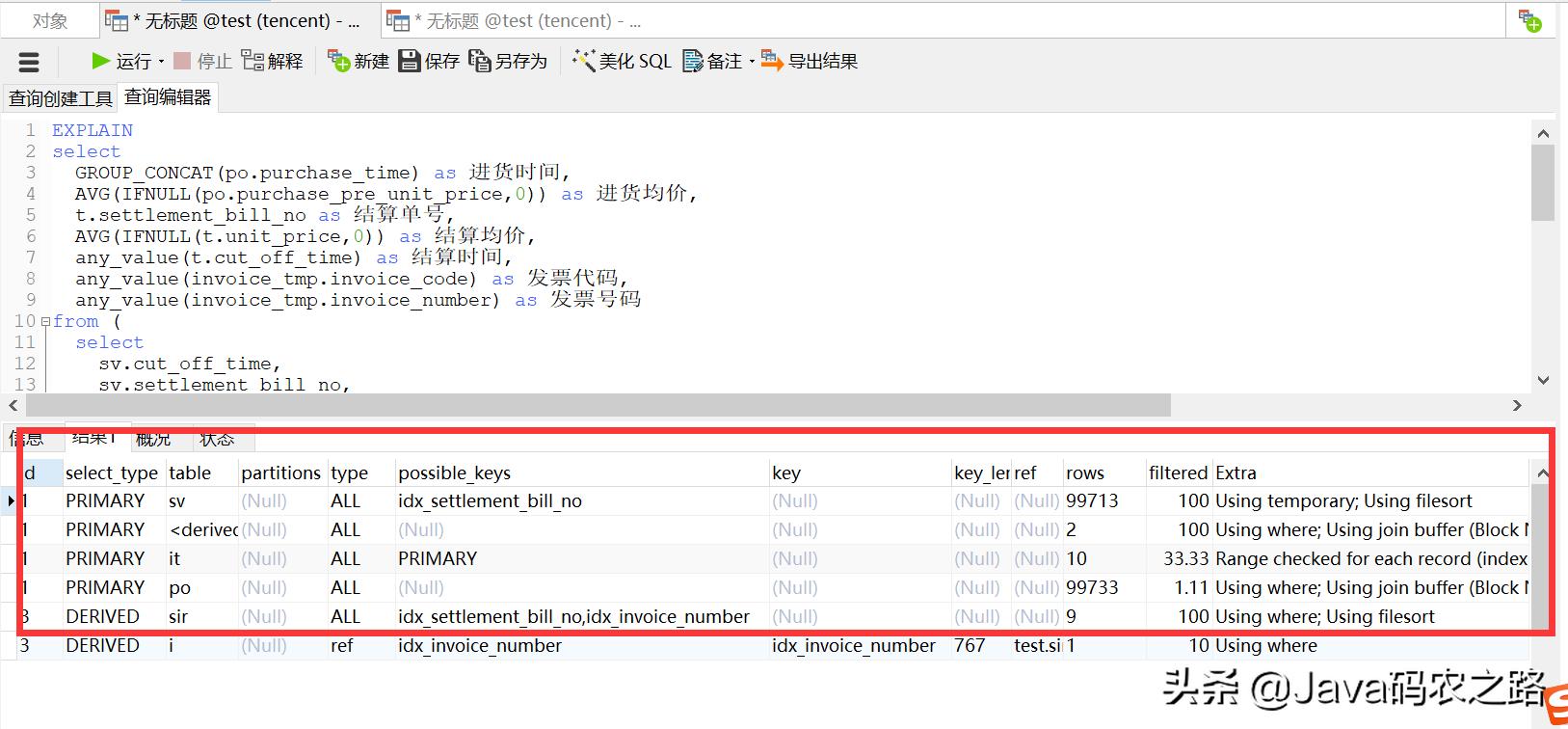Click Save As (另存为) icon

click(x=479, y=62)
